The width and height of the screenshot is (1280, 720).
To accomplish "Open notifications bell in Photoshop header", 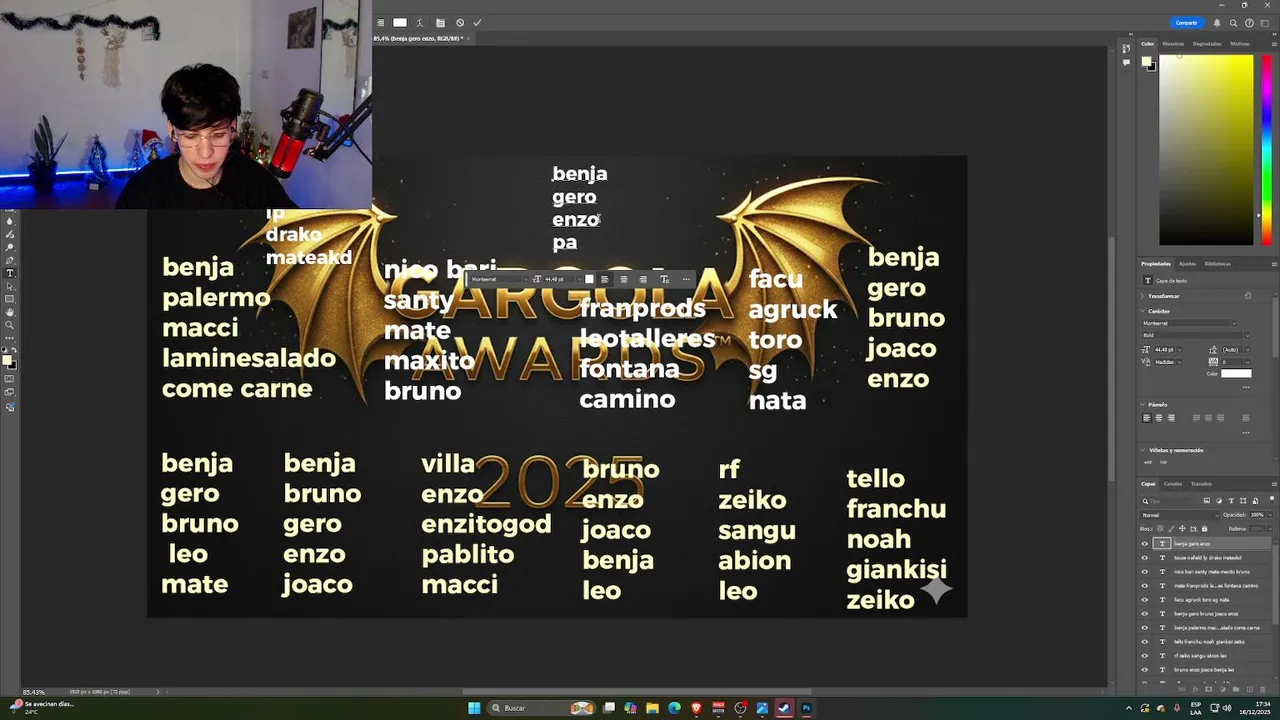I will pos(1217,23).
